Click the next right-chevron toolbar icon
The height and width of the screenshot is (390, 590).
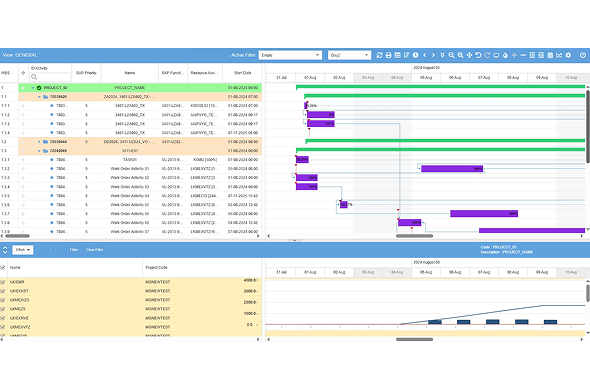tap(433, 55)
